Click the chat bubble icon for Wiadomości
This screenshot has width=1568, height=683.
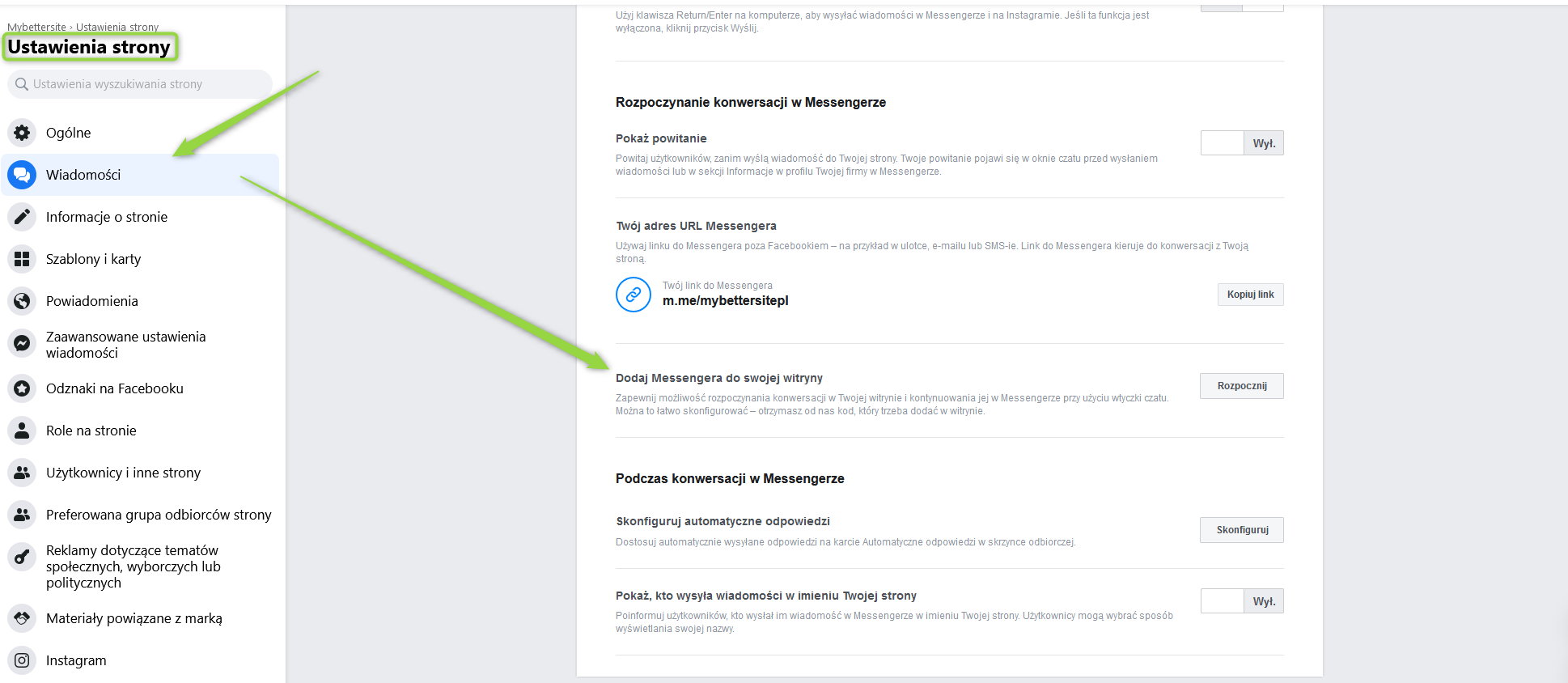coord(22,175)
